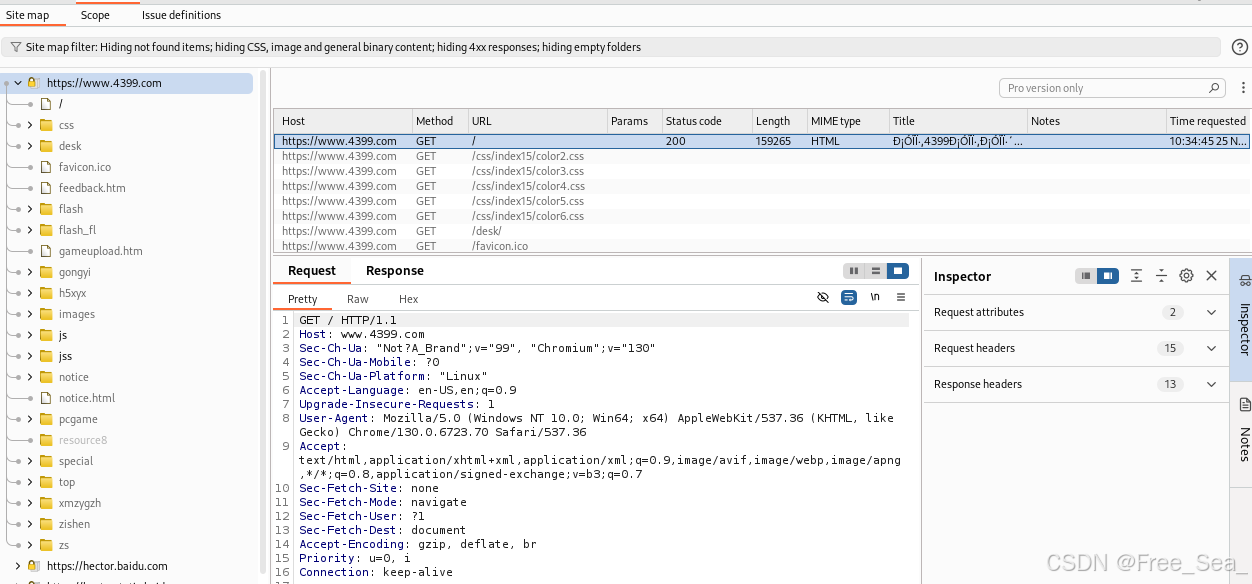Select Pretty view tab

click(x=302, y=299)
